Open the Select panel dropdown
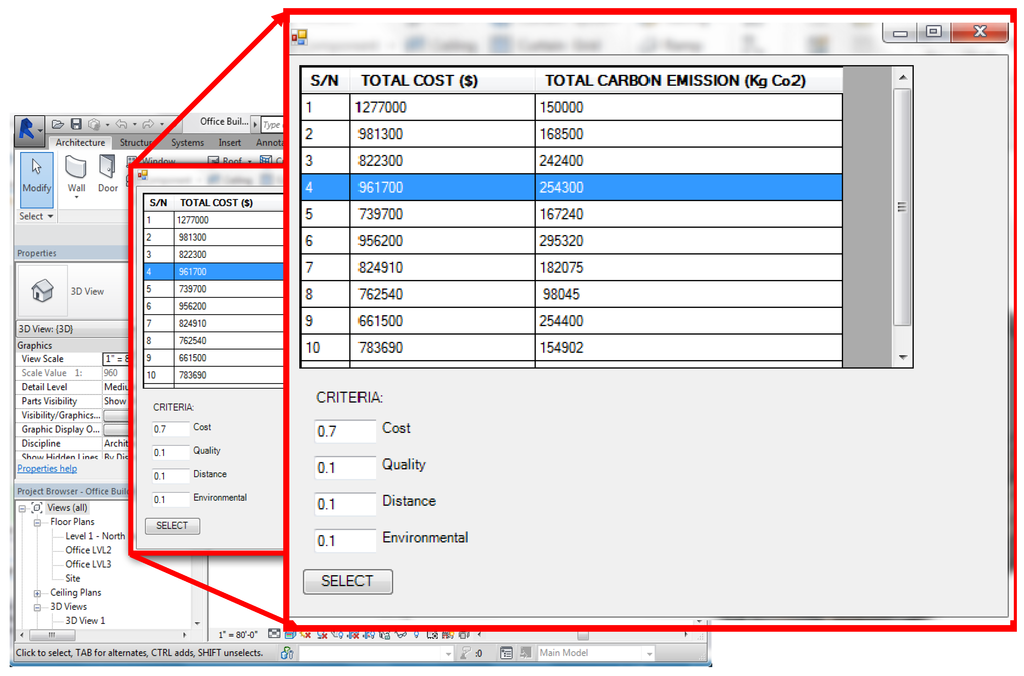1024x676 pixels. pos(37,216)
